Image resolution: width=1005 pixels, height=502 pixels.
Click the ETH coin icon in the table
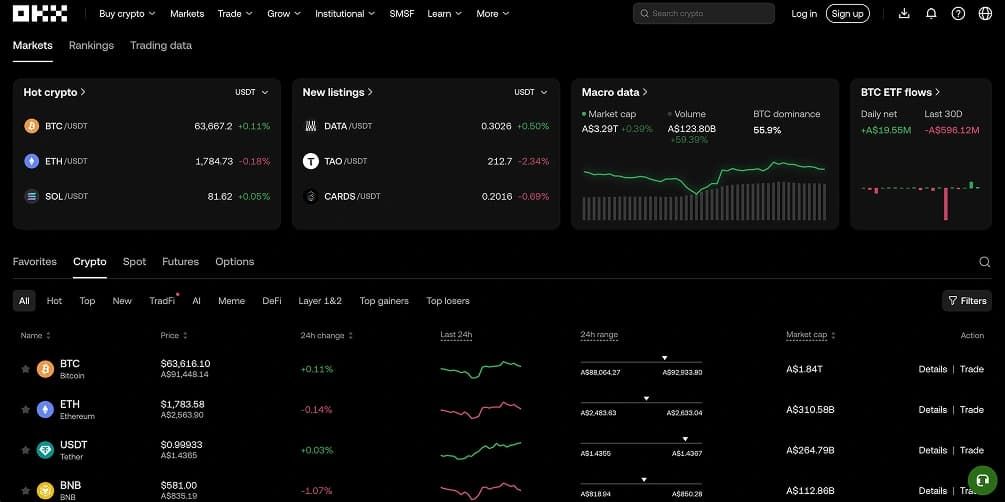click(46, 409)
